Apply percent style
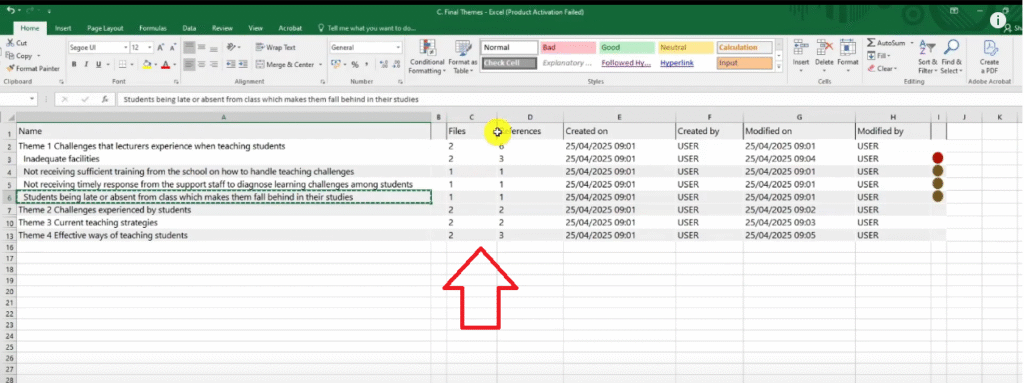The width and height of the screenshot is (1024, 383). point(355,65)
